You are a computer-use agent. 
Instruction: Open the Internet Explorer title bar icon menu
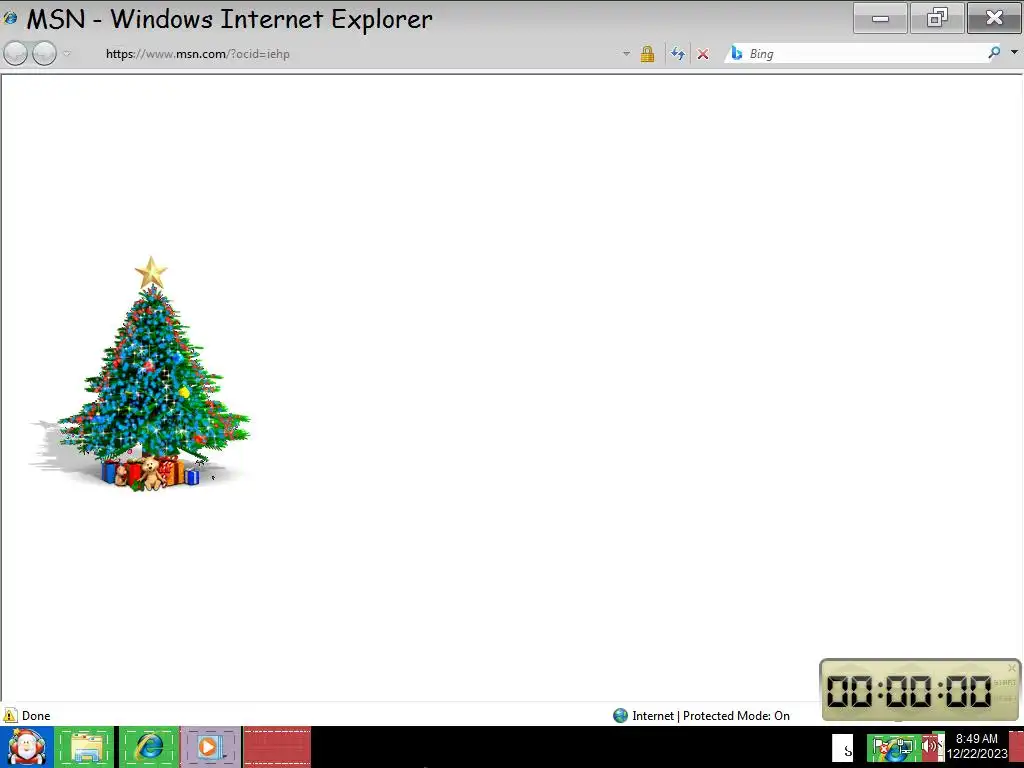[10, 18]
